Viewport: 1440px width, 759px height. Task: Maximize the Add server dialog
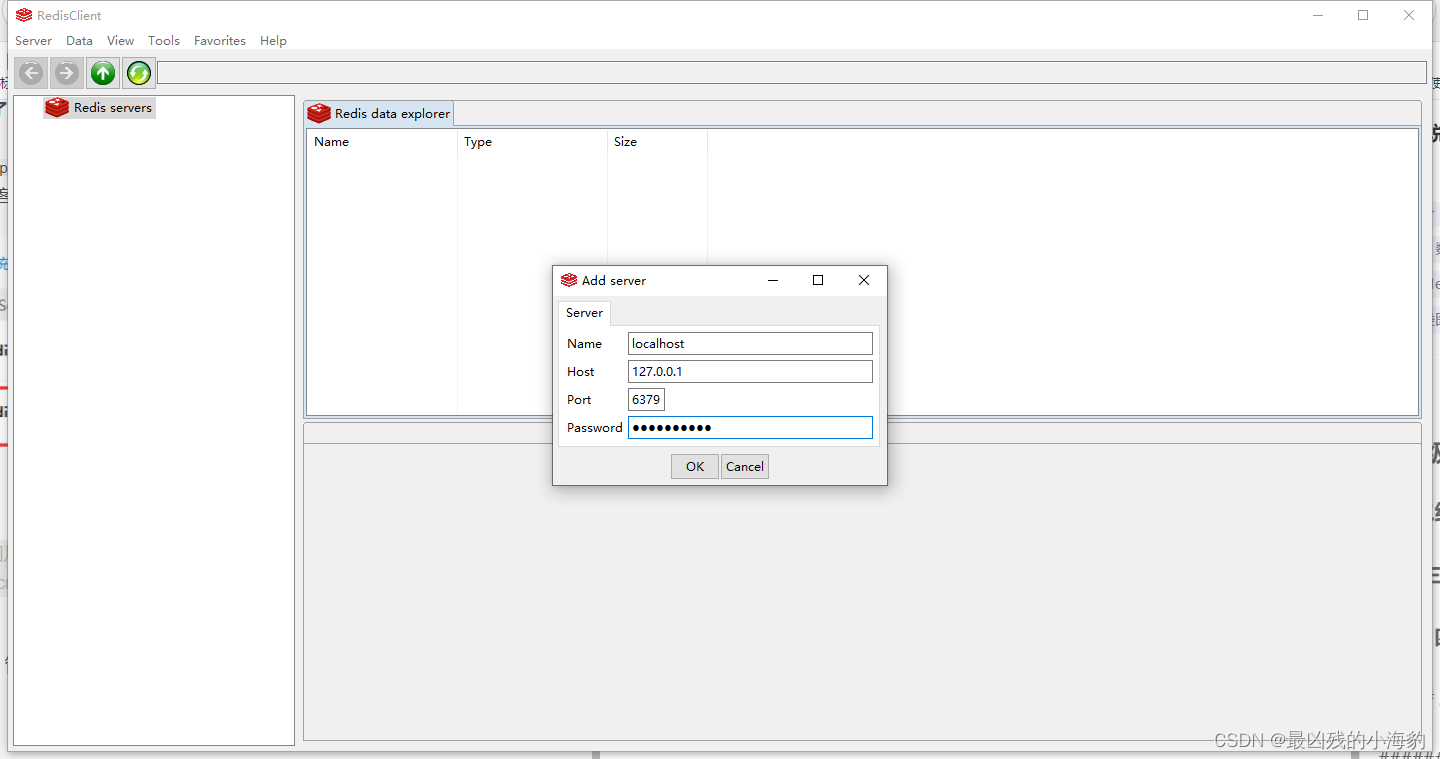(x=818, y=280)
